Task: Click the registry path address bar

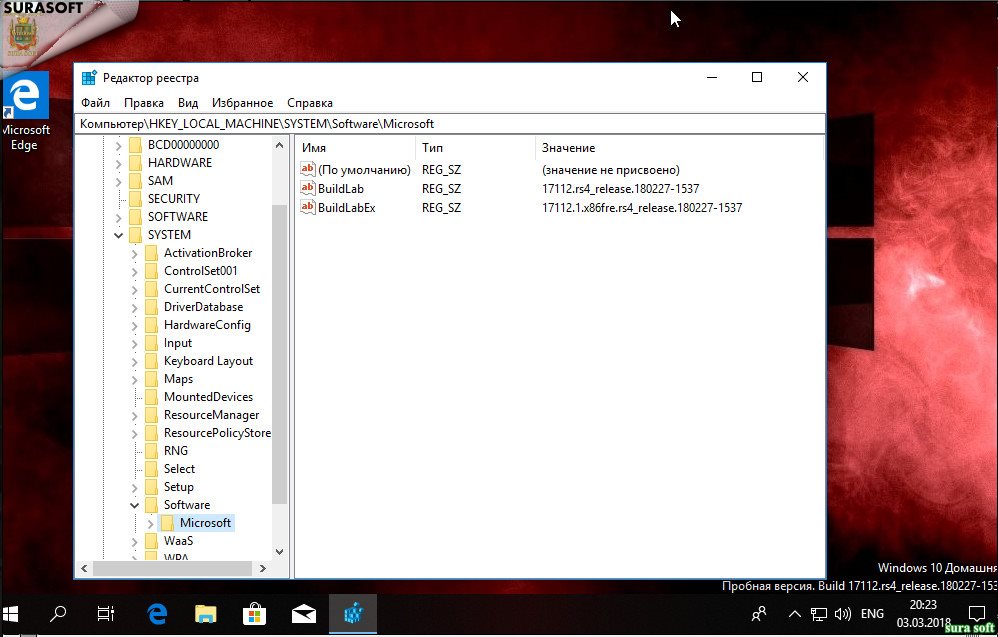Action: click(x=450, y=124)
